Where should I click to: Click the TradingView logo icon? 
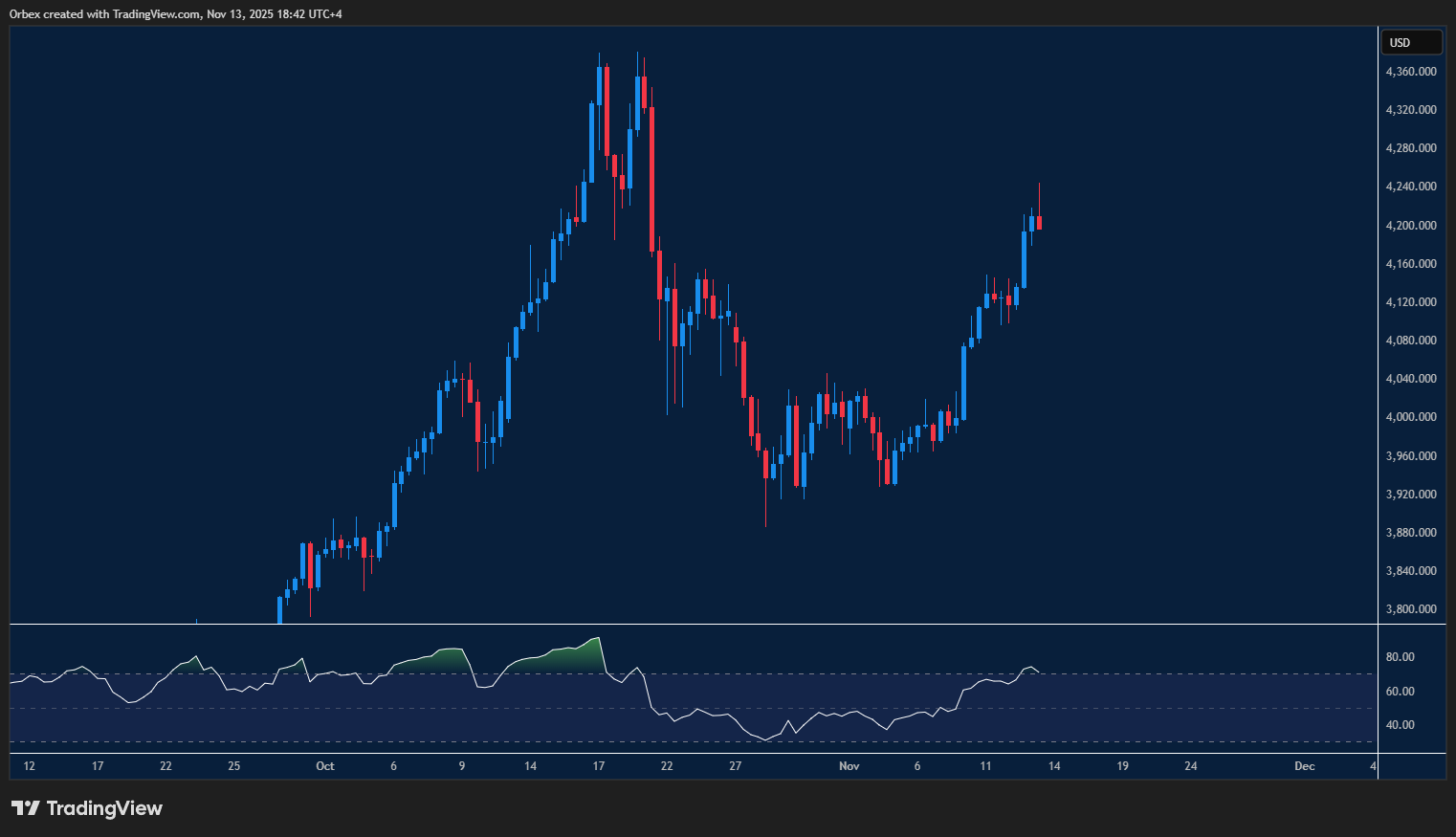tap(26, 808)
